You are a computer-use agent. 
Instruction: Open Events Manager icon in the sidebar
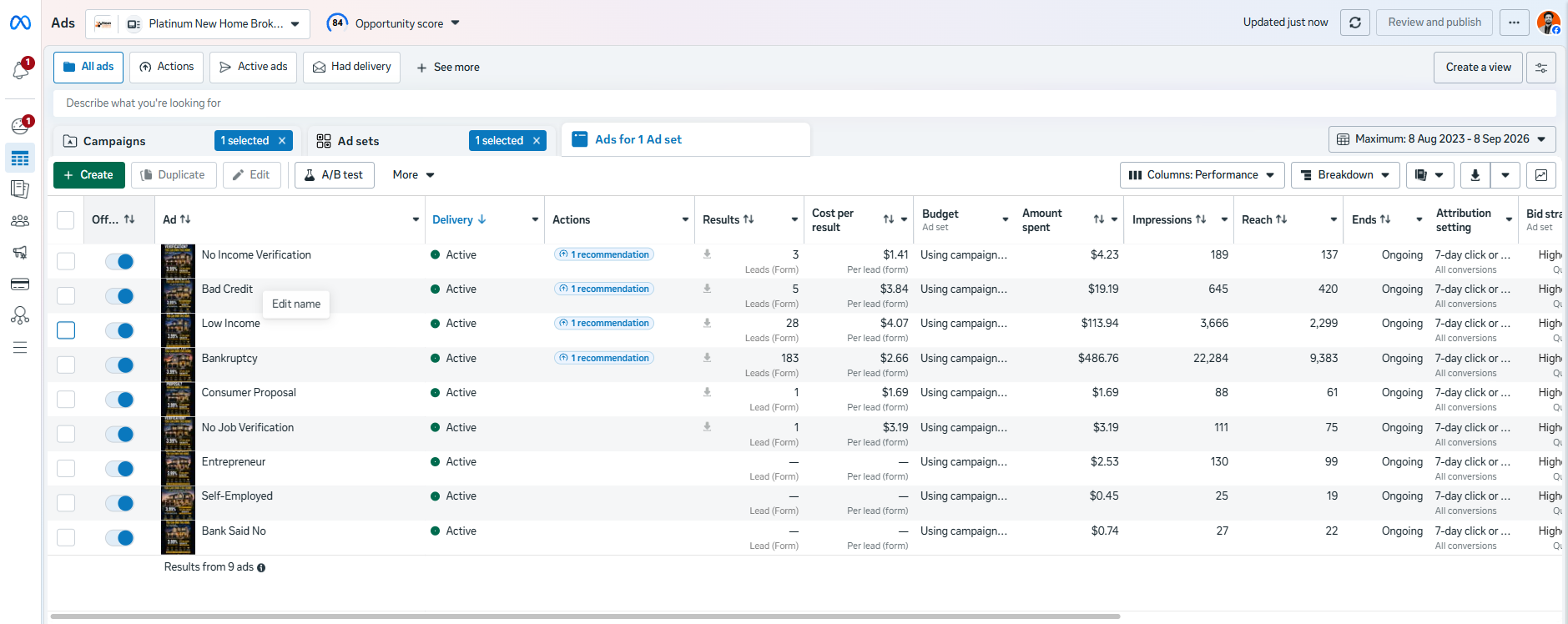[x=20, y=315]
